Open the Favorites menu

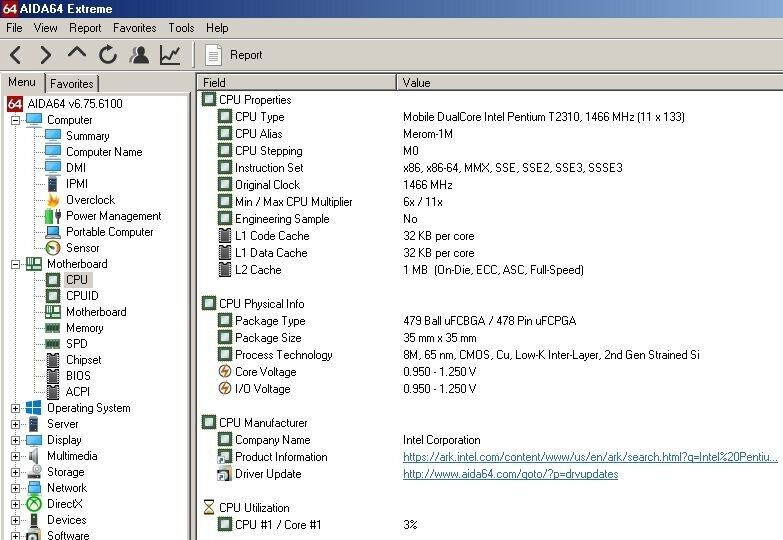tap(134, 28)
